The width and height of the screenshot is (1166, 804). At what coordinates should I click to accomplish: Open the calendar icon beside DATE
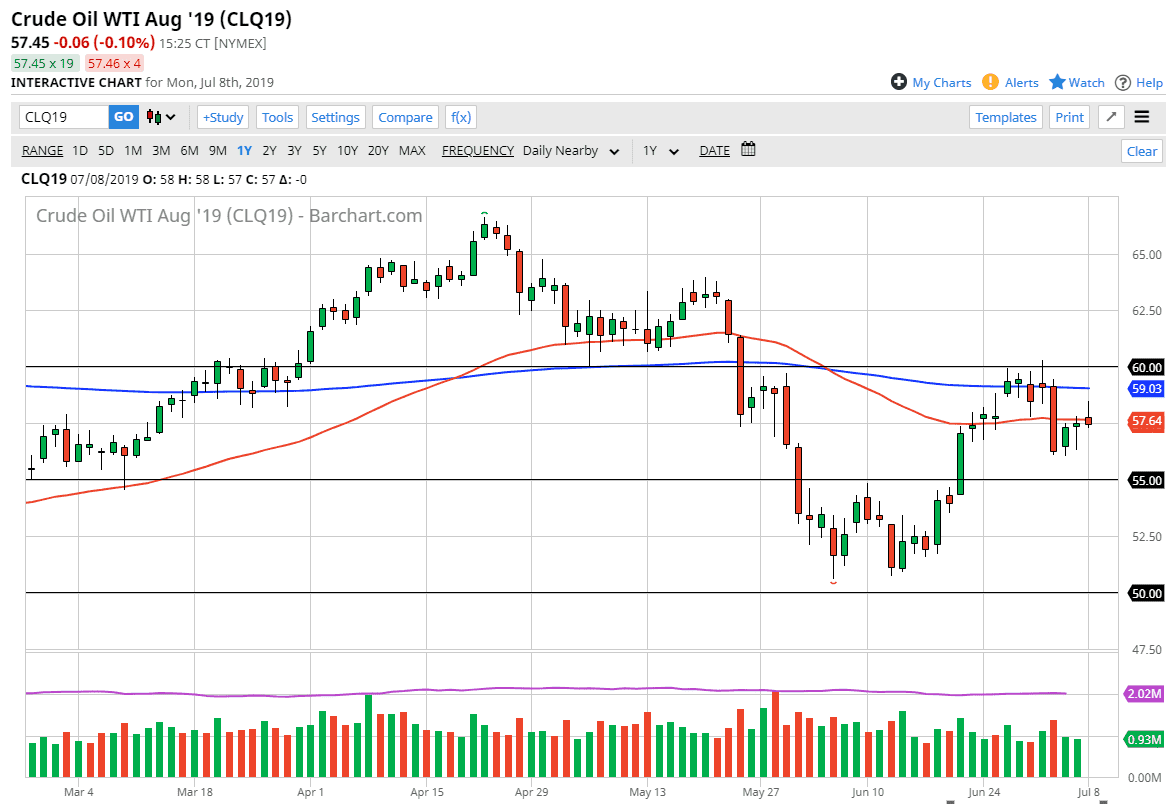tap(748, 150)
